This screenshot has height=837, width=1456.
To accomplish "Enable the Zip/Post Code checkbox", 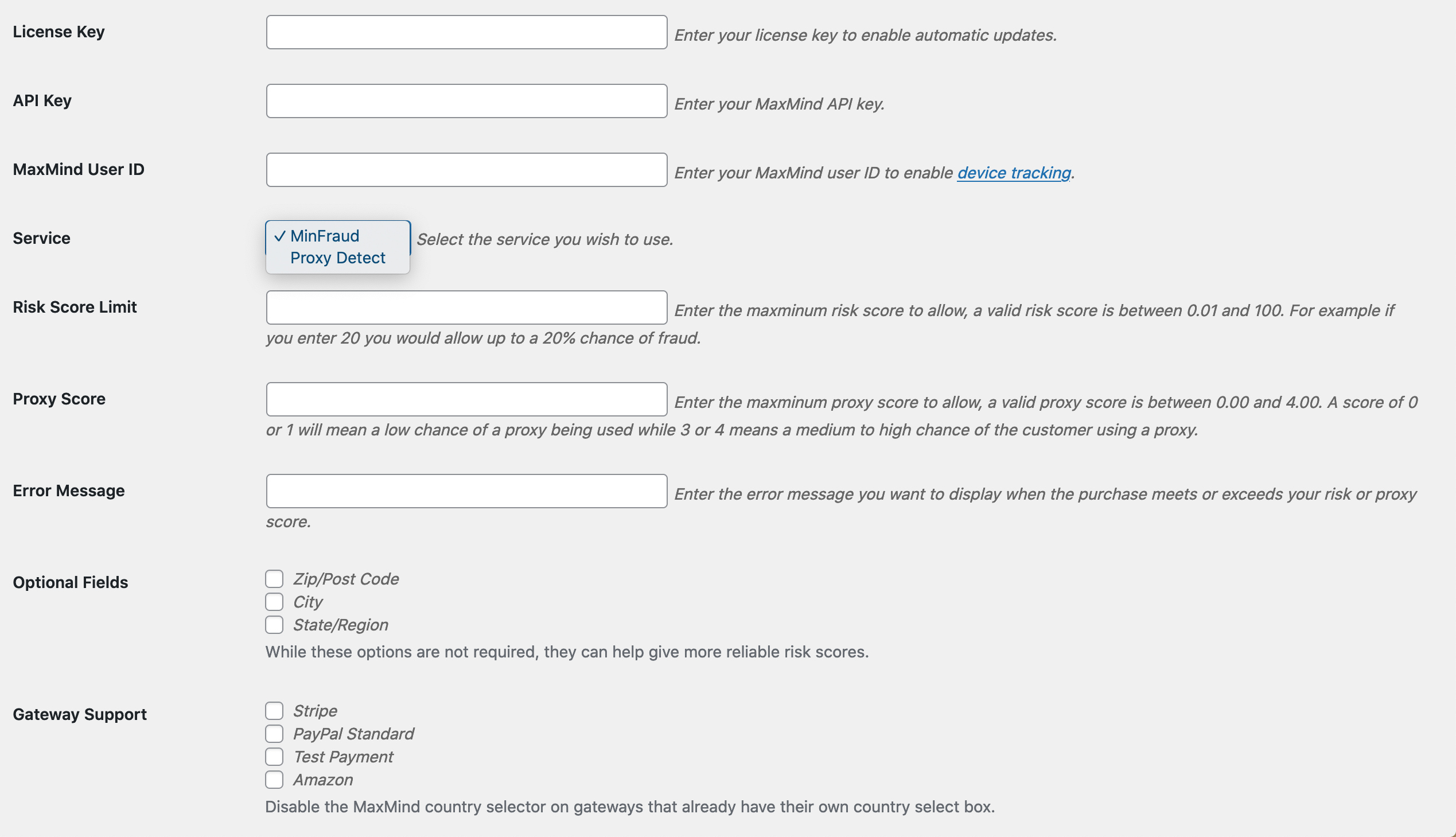I will tap(274, 579).
